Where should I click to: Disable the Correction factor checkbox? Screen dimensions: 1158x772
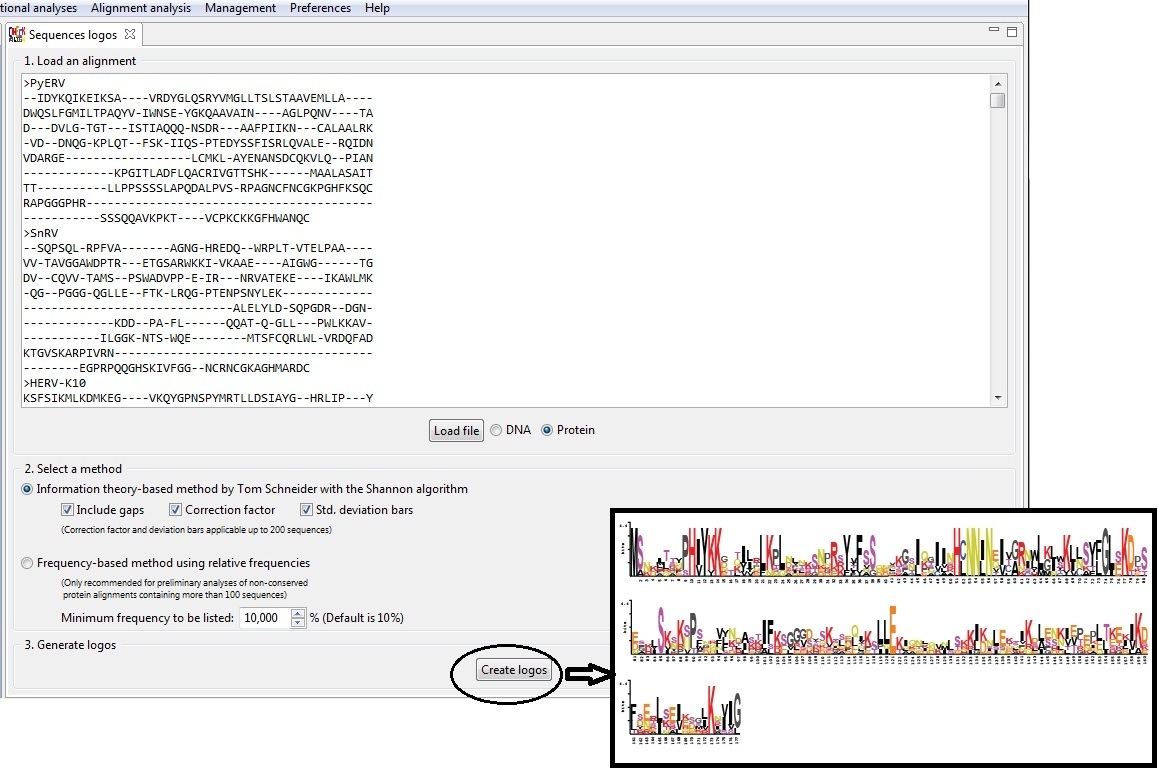176,510
